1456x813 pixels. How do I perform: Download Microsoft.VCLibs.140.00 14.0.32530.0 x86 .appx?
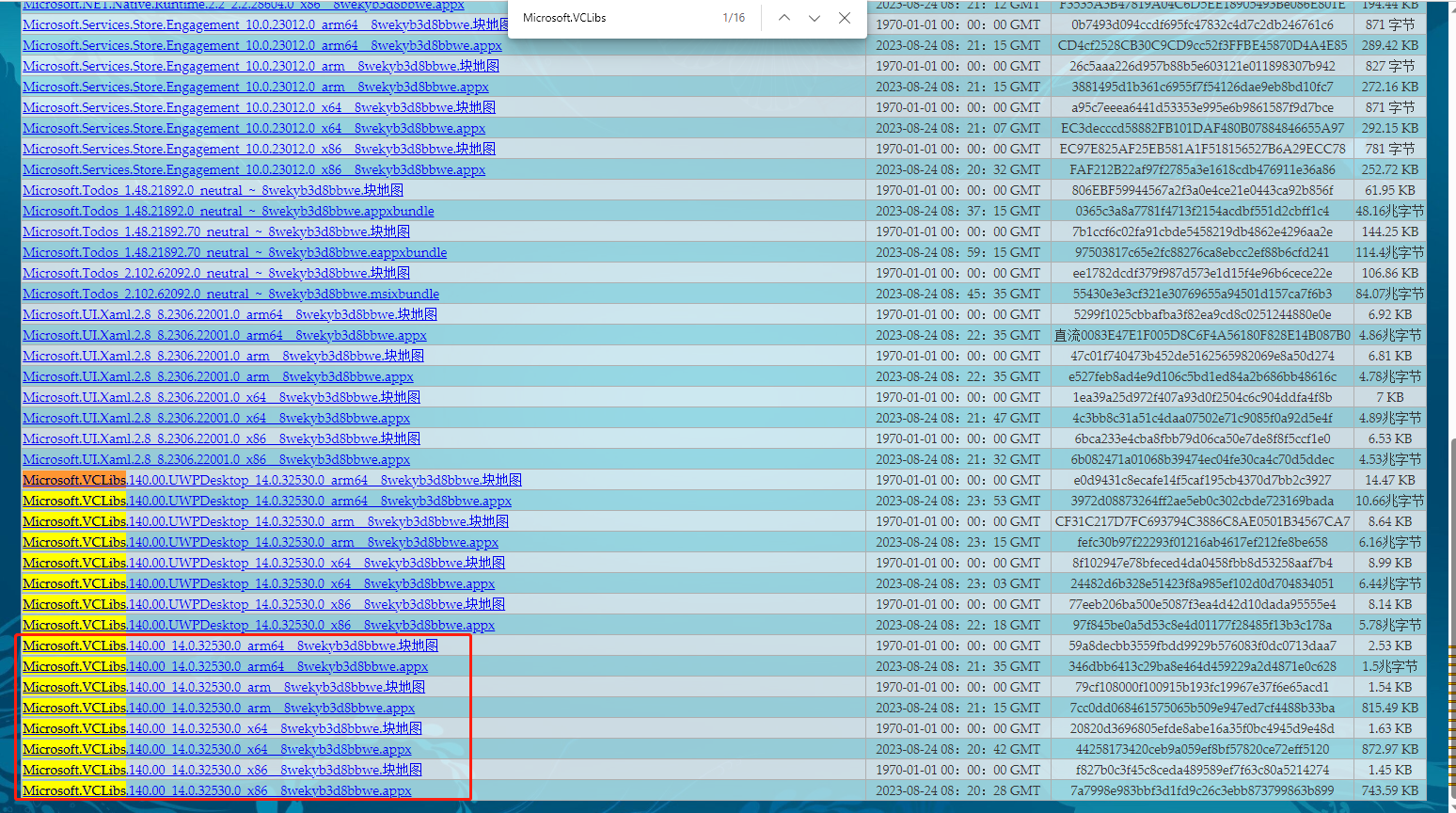[216, 791]
